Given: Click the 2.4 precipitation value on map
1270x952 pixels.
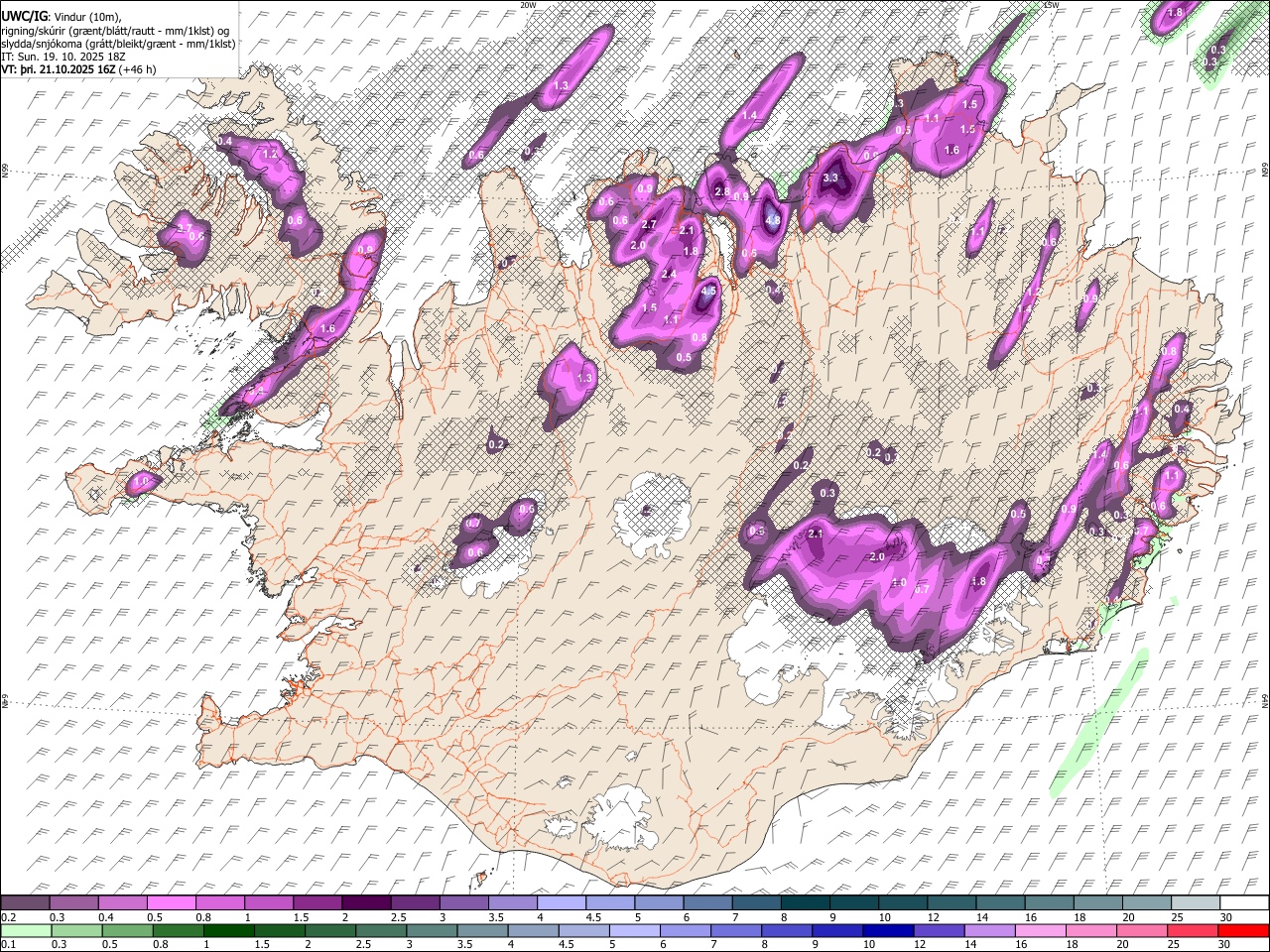Looking at the screenshot, I should point(669,274).
